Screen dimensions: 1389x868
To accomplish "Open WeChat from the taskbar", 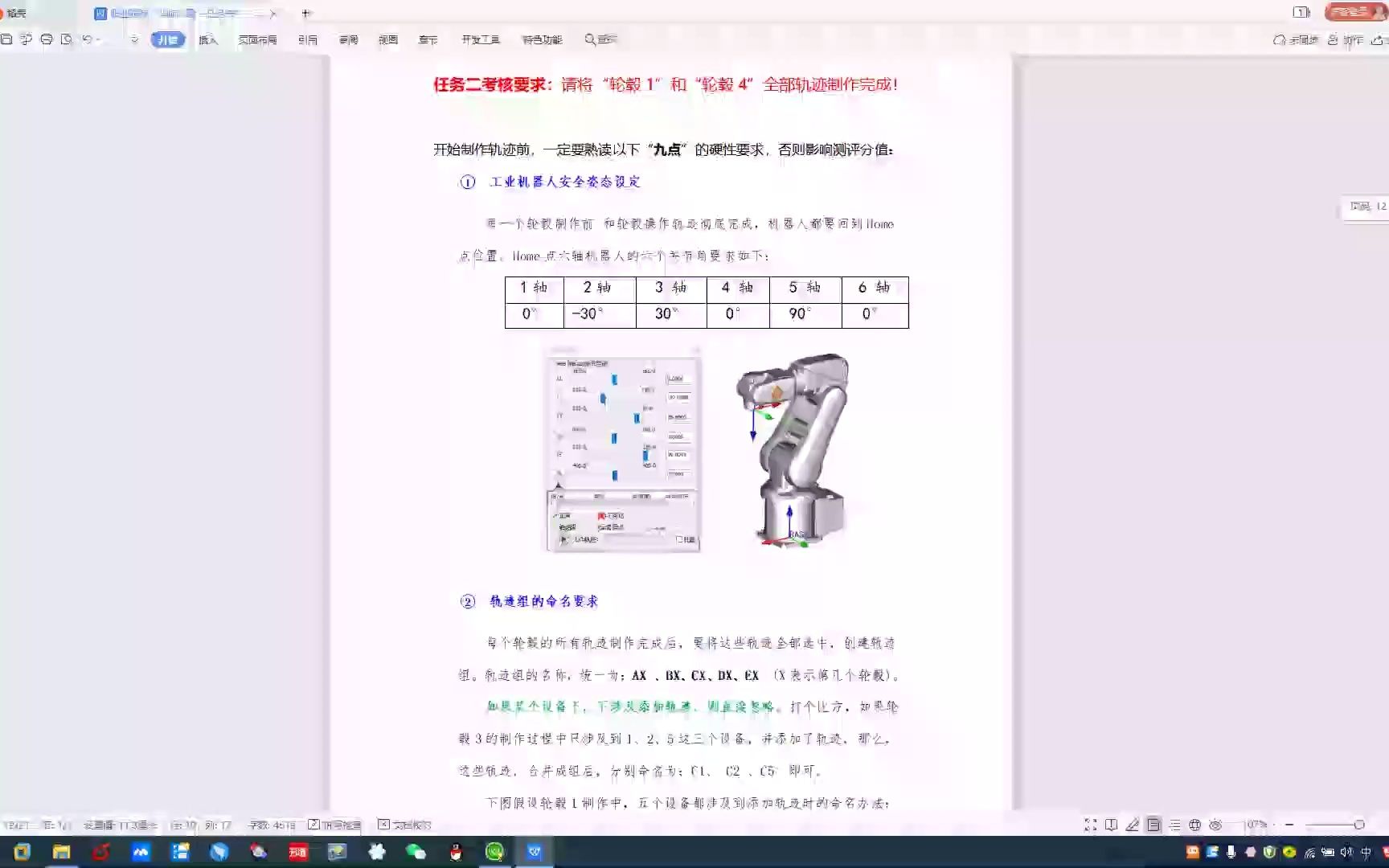I will click(416, 852).
